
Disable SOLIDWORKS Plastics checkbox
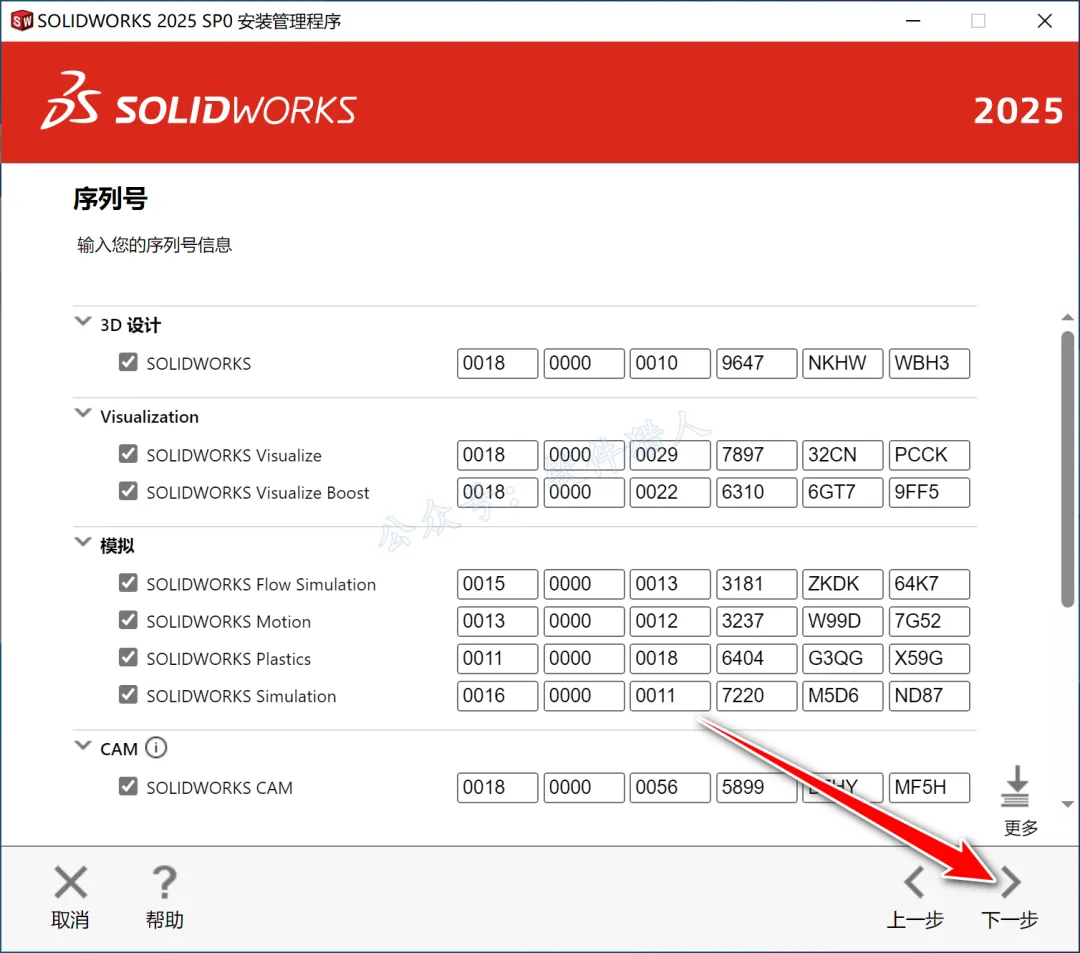[128, 657]
